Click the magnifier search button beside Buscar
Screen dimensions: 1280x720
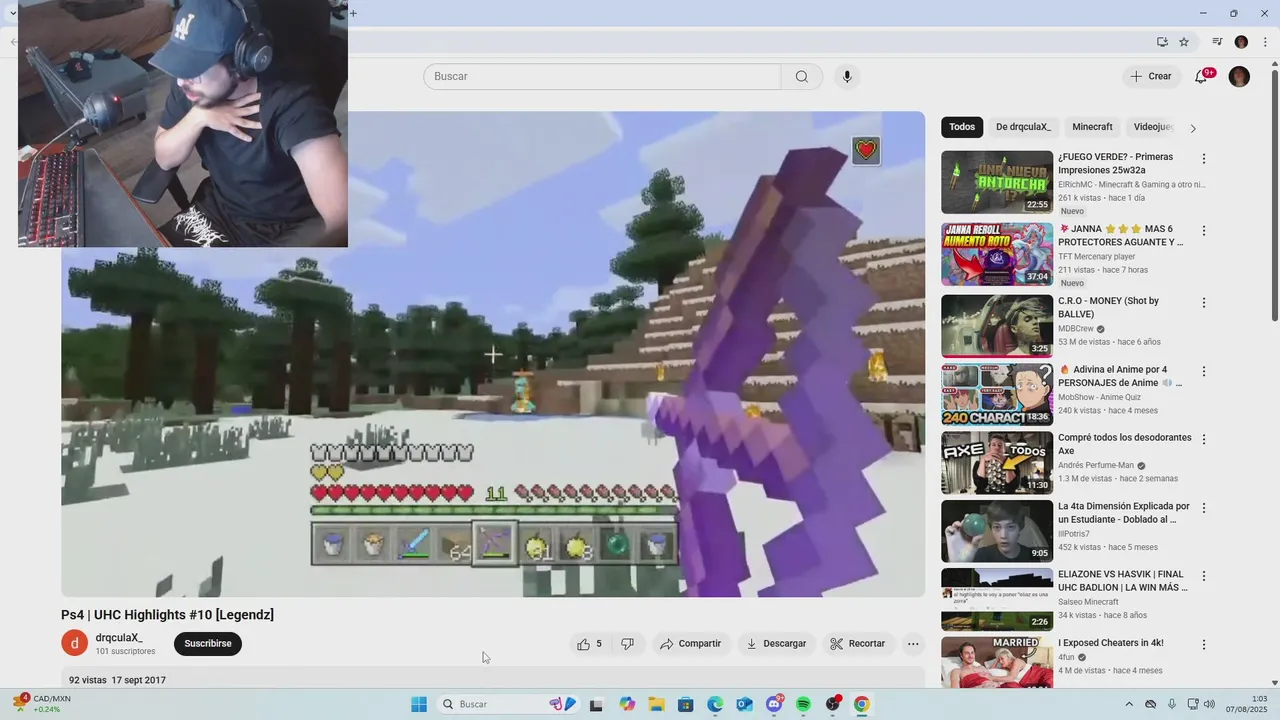coord(802,77)
